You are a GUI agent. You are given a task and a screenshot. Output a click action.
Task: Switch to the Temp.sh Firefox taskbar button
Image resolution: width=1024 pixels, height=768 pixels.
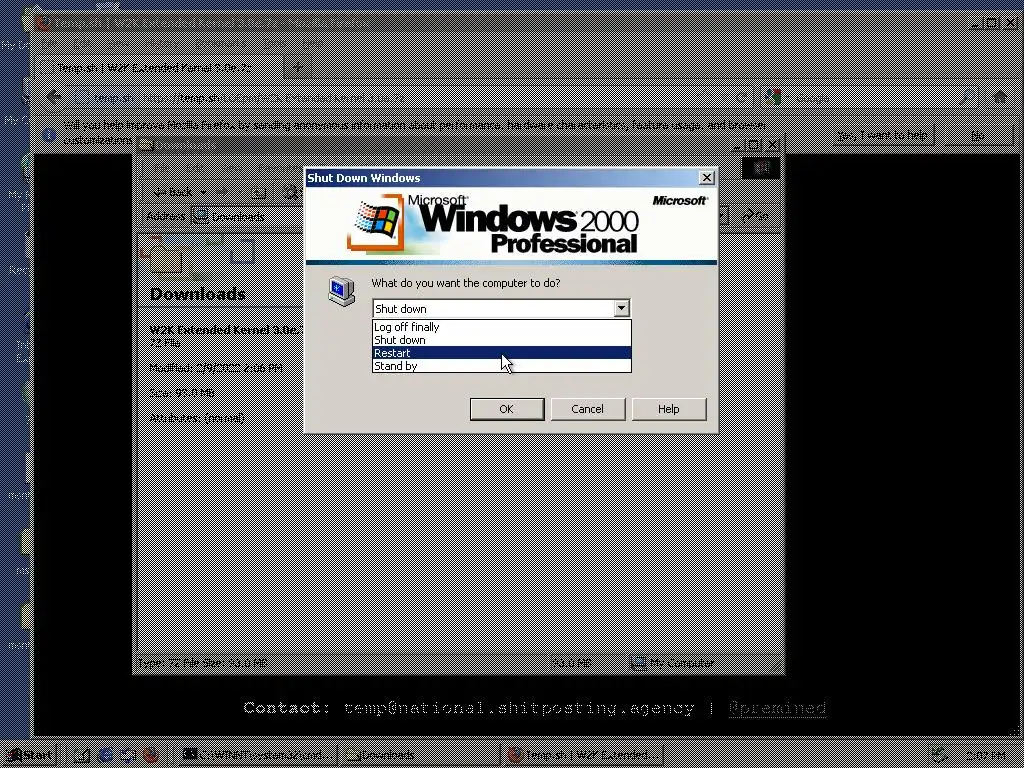coord(583,755)
